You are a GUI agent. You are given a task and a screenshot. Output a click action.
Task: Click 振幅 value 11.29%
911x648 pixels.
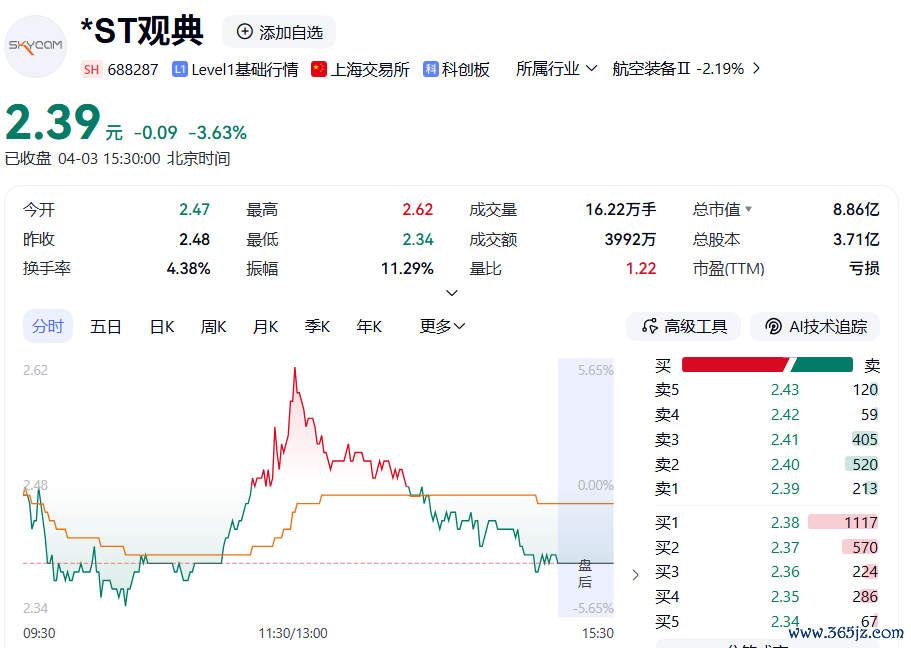tap(407, 268)
